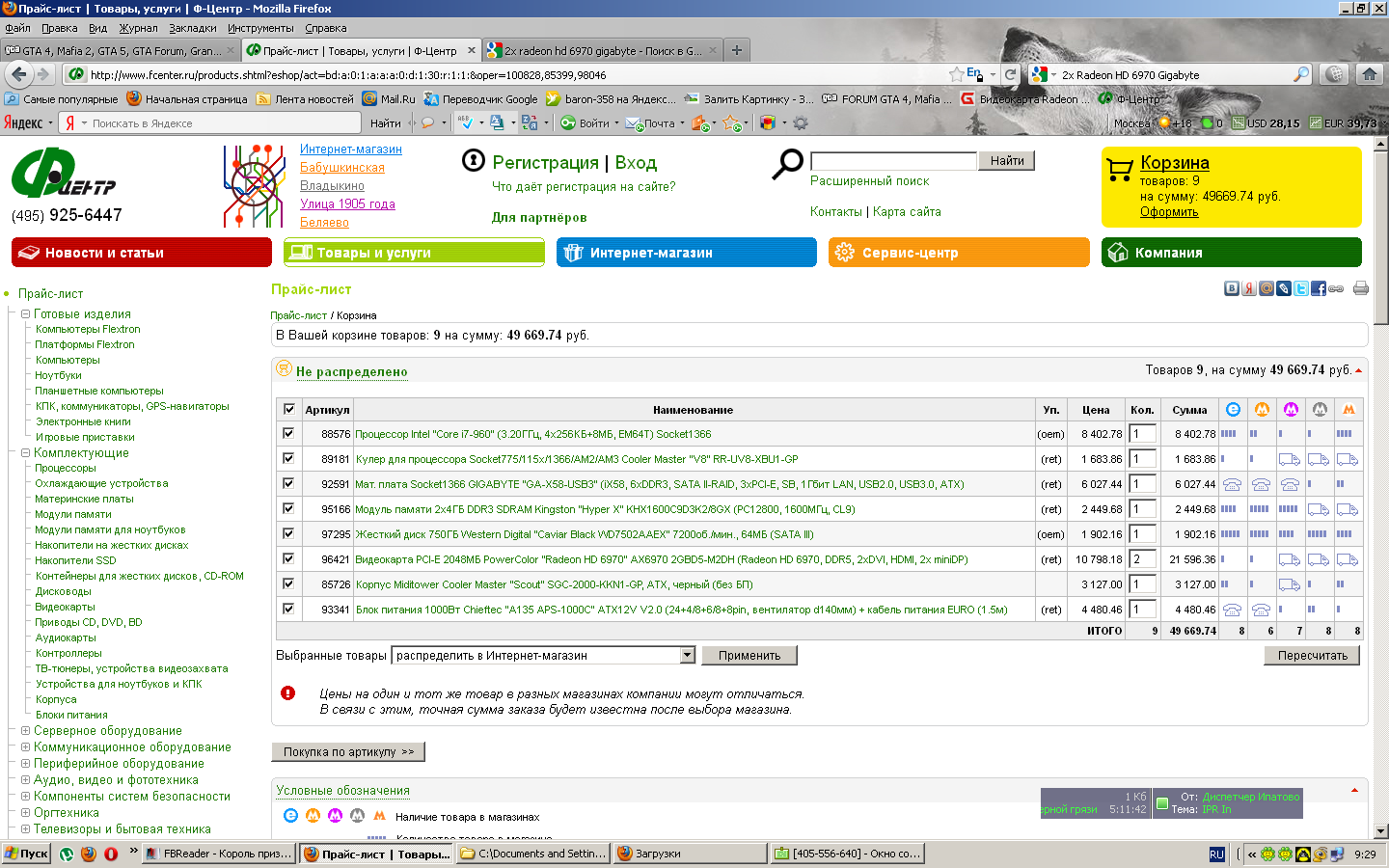Go back with the browser Back arrow
Screen dimensions: 1389x868
point(18,74)
